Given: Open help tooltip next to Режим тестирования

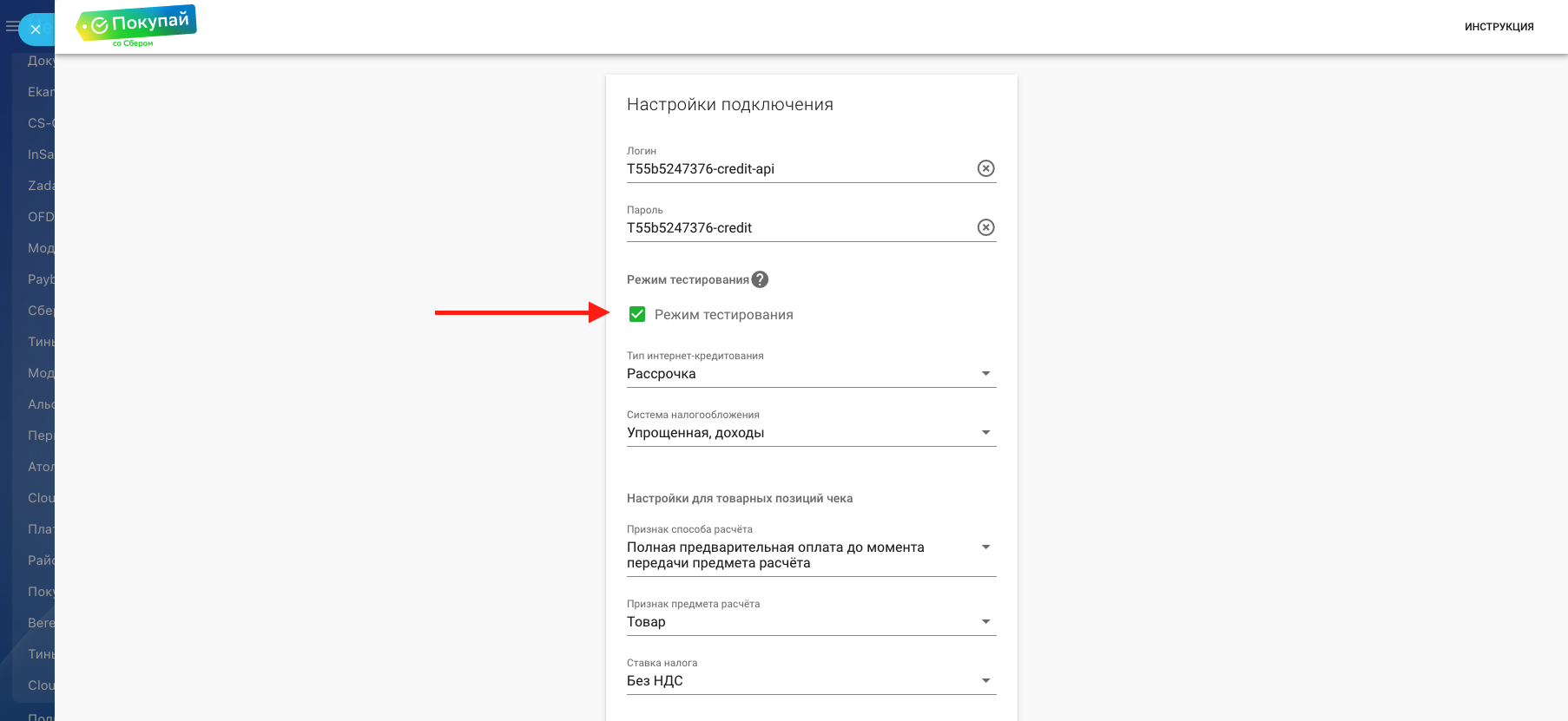Looking at the screenshot, I should [x=760, y=279].
